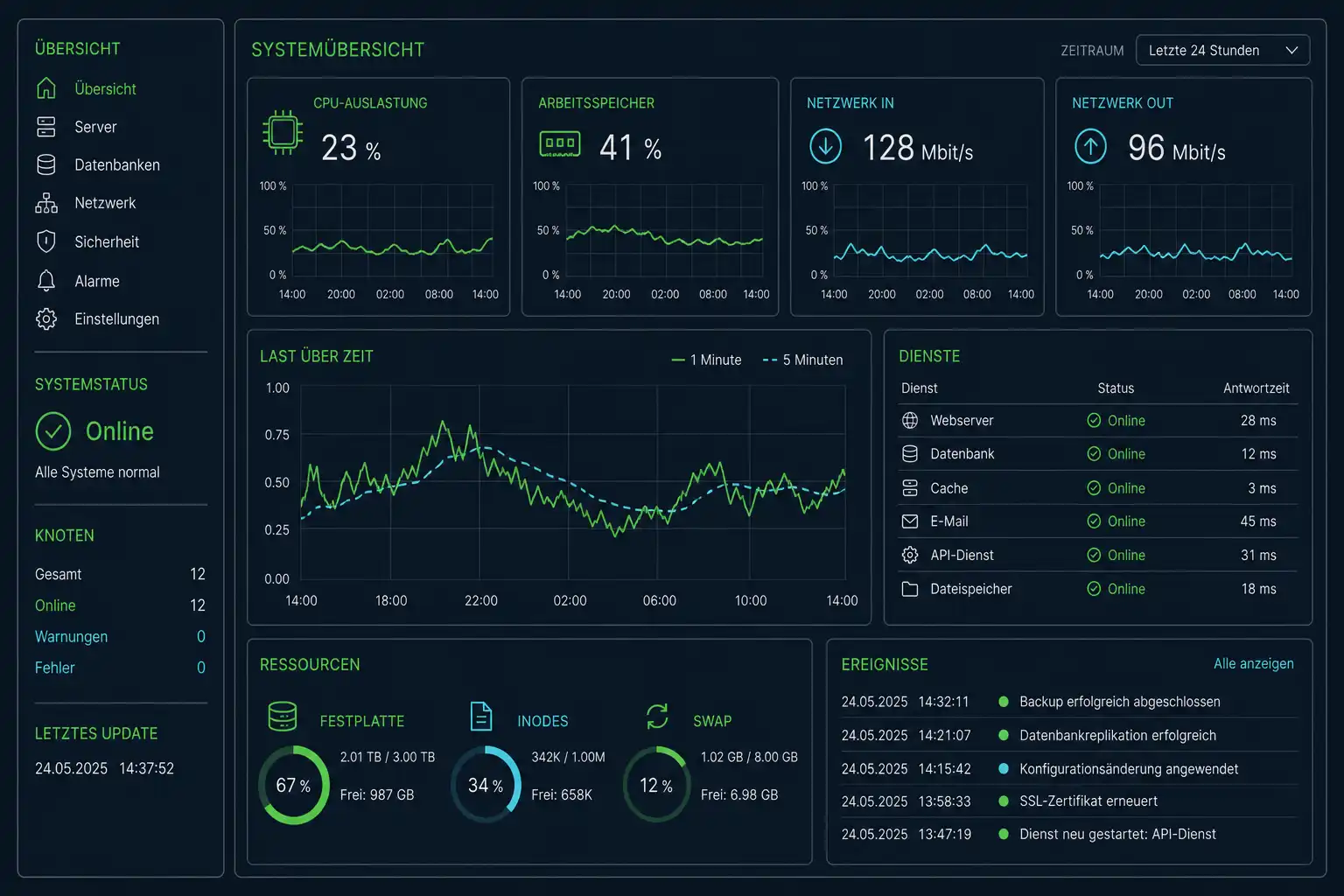Click the Netzwerk Out upload arrow icon
The height and width of the screenshot is (896, 1344).
pyautogui.click(x=1090, y=146)
